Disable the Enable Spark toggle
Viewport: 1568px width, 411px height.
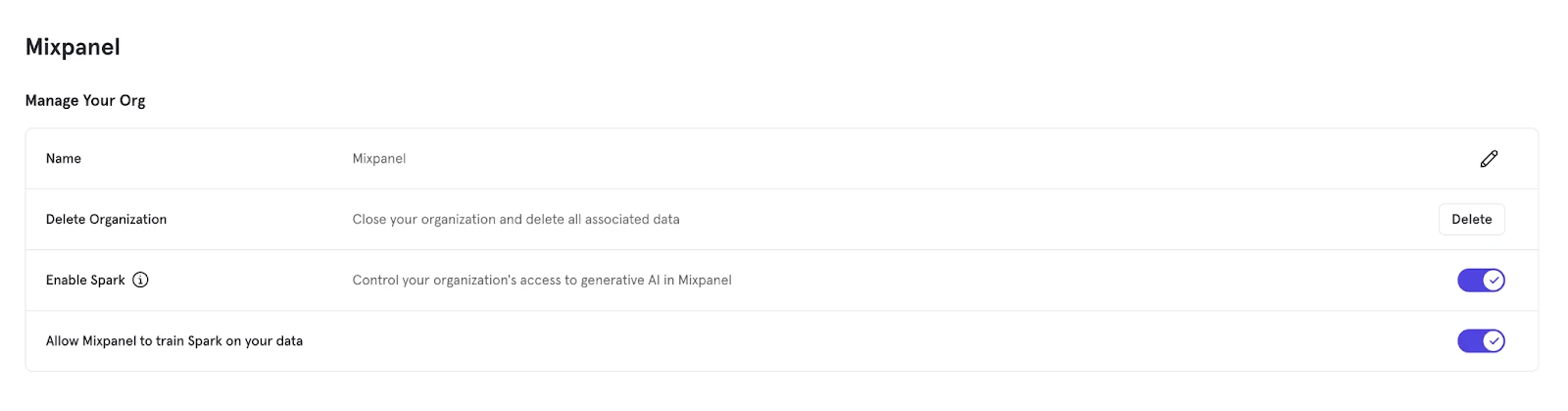pyautogui.click(x=1481, y=281)
